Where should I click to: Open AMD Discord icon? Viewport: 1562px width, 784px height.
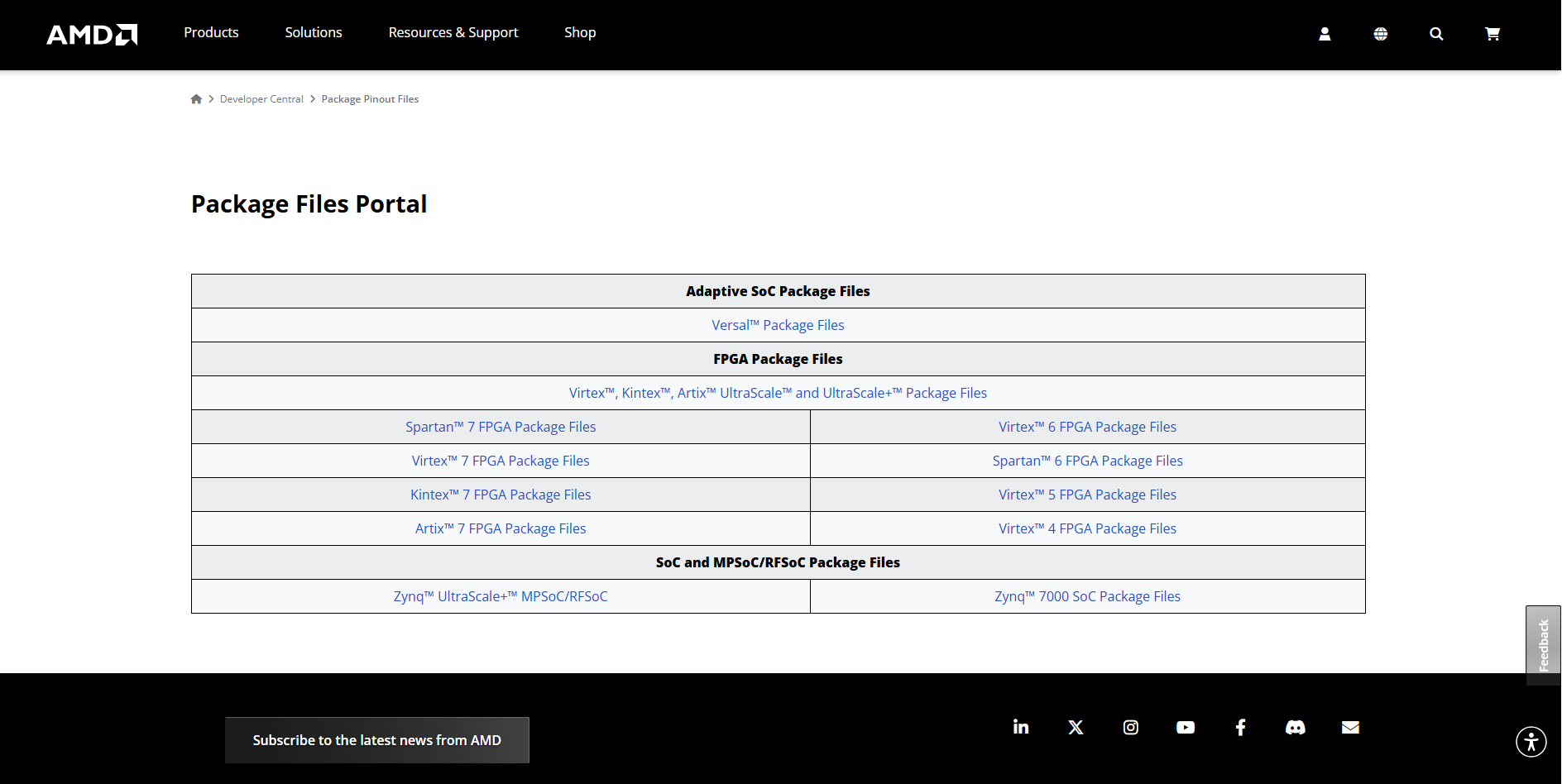tap(1296, 727)
